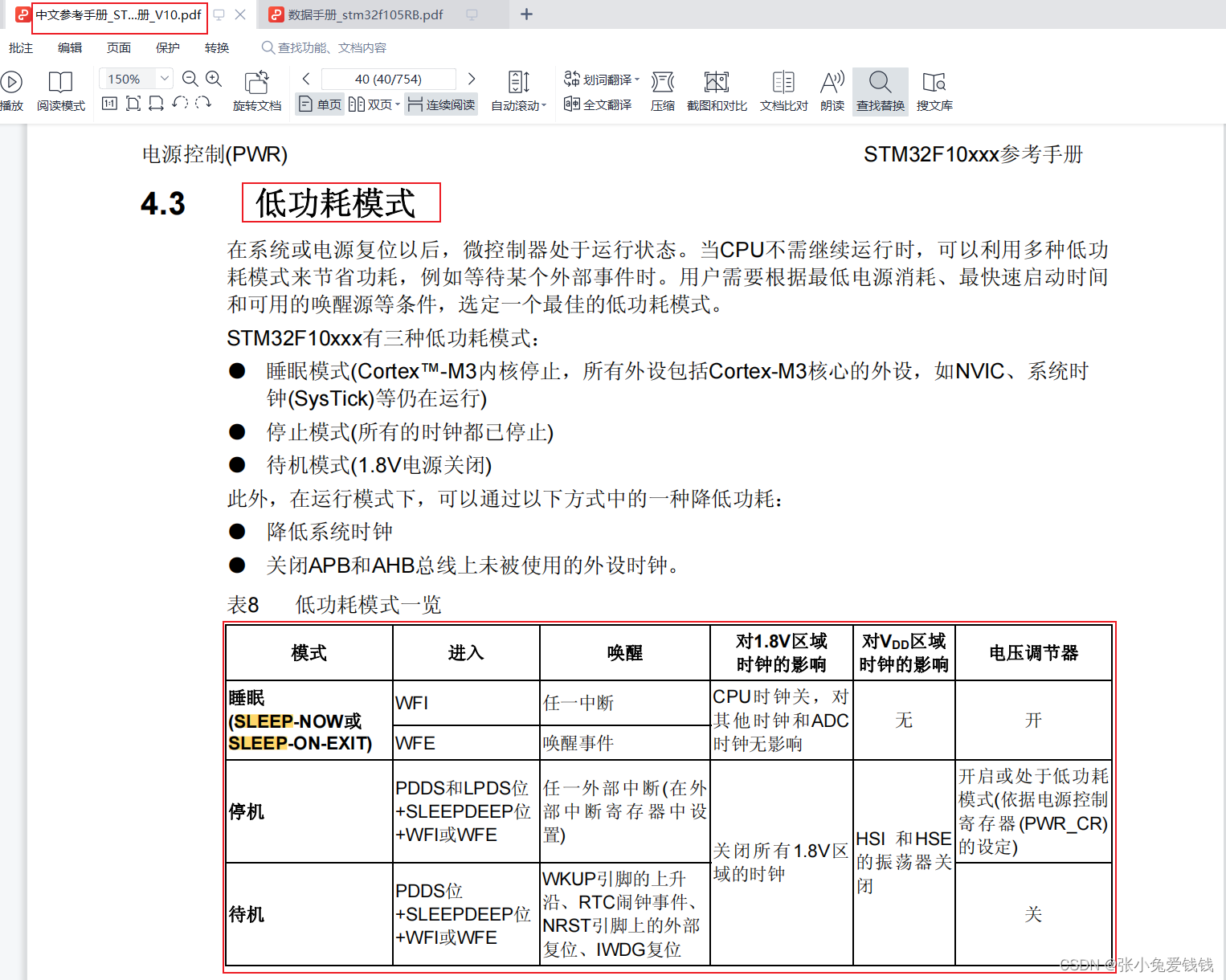Screen dimensions: 1226x980
Task: Click 旋转文档 rotate document
Action: (x=257, y=92)
